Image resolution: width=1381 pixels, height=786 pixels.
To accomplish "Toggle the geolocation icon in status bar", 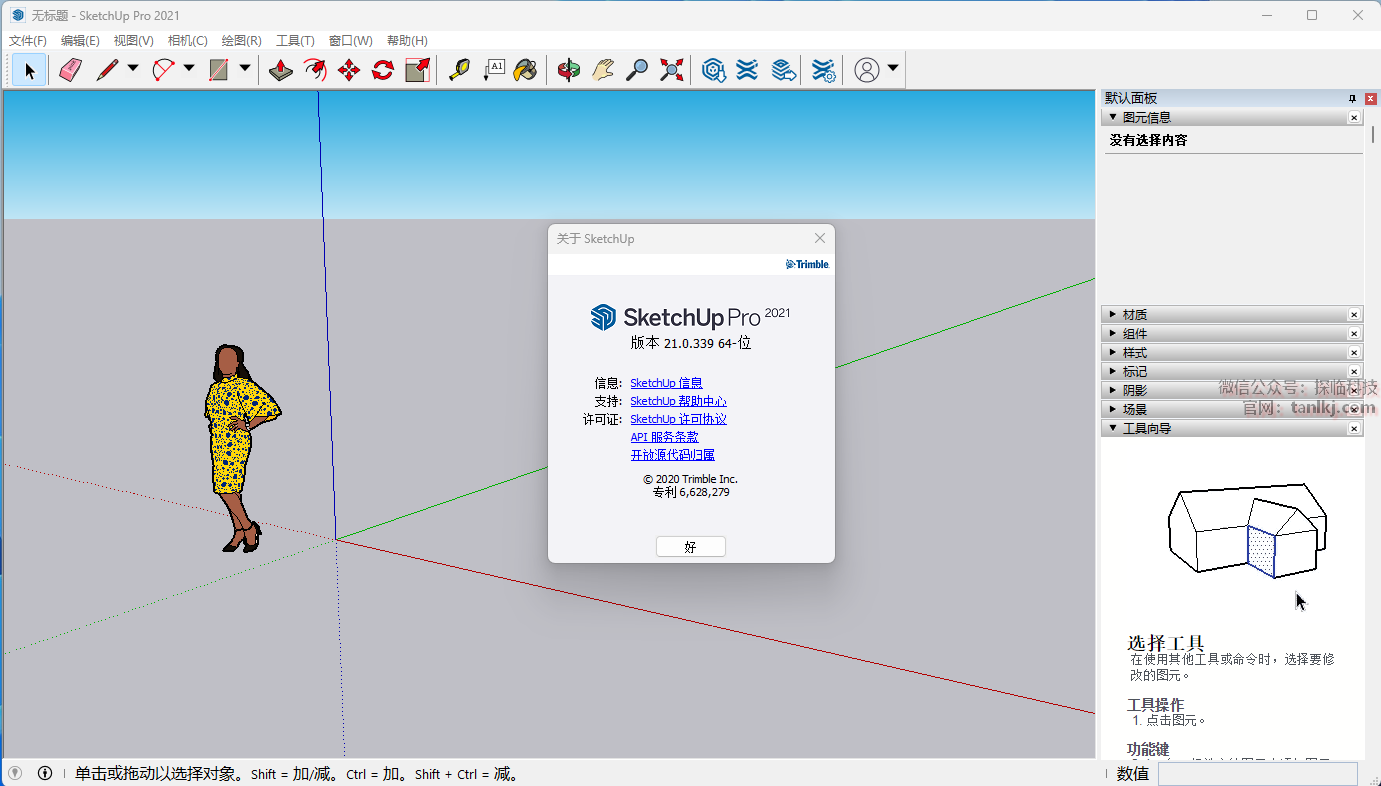I will tap(15, 773).
